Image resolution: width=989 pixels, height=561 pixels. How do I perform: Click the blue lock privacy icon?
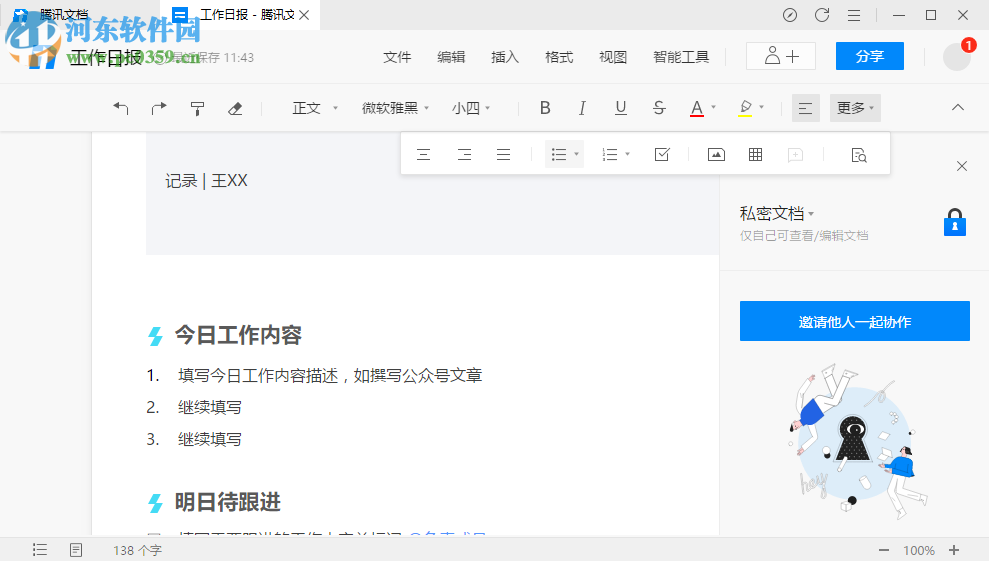click(955, 222)
